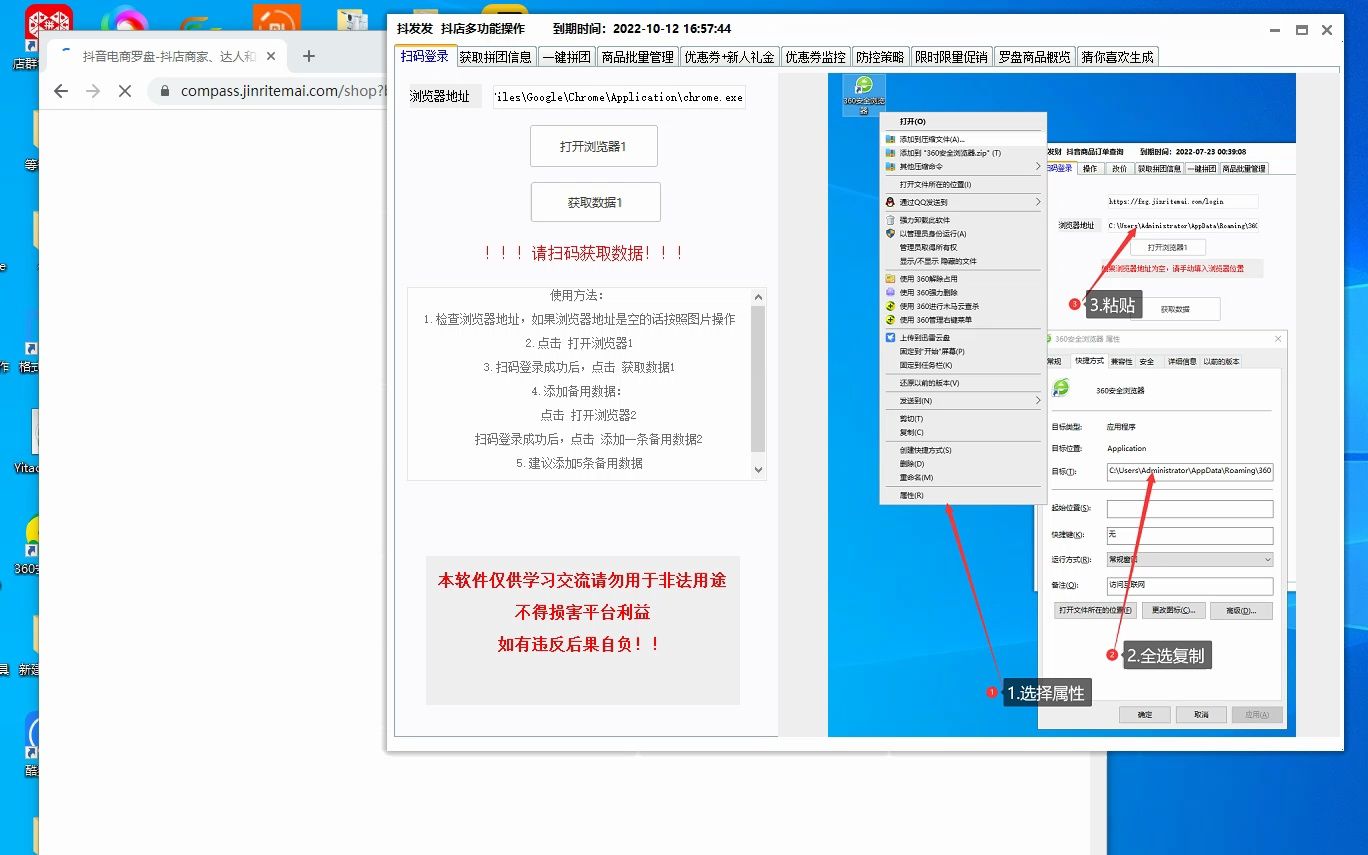This screenshot has height=855, width=1368.
Task: Click the red 请扫码获取数据 notice text
Action: click(583, 253)
